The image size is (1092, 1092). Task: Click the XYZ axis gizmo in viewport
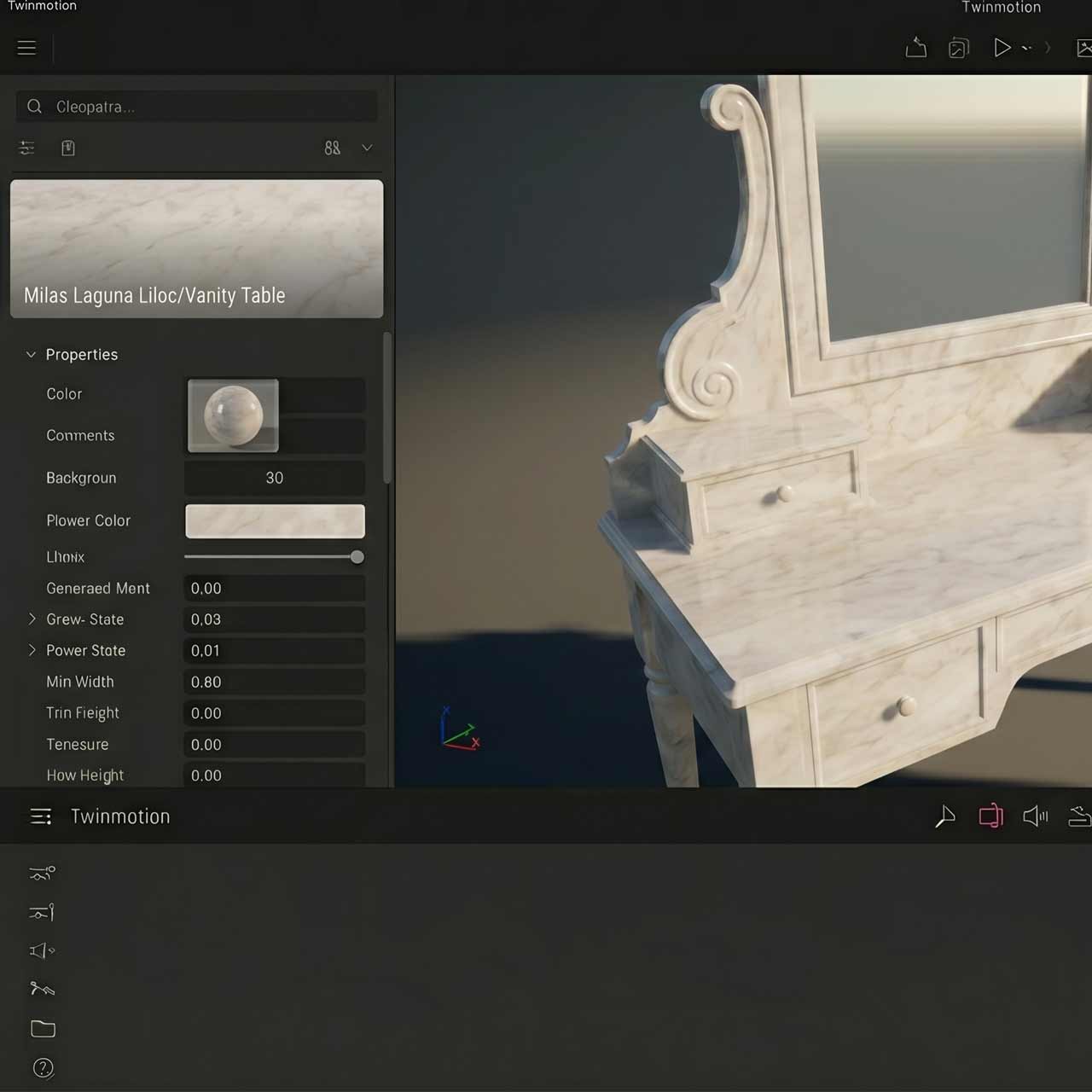point(460,729)
